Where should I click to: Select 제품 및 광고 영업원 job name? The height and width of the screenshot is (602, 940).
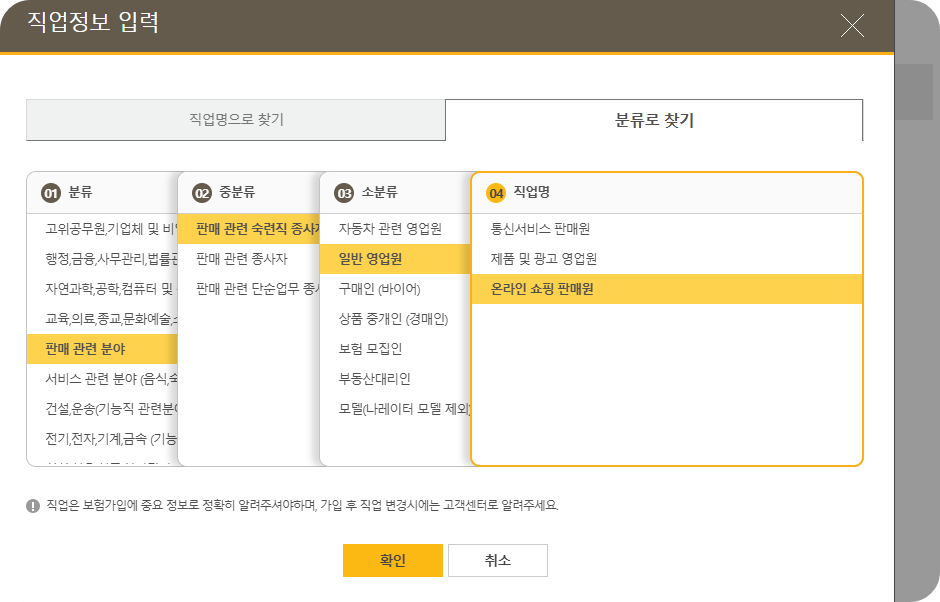[x=667, y=258]
